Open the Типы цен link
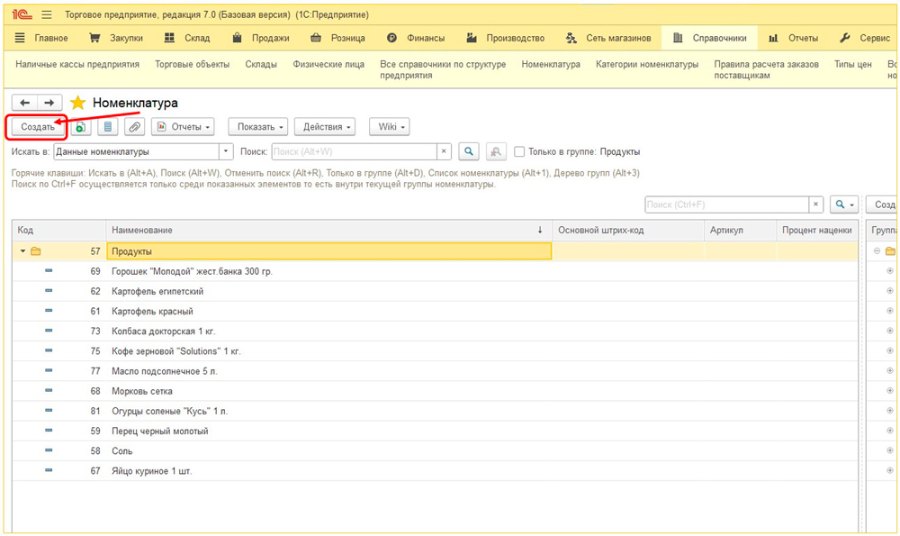Image resolution: width=900 pixels, height=536 pixels. pyautogui.click(x=853, y=64)
